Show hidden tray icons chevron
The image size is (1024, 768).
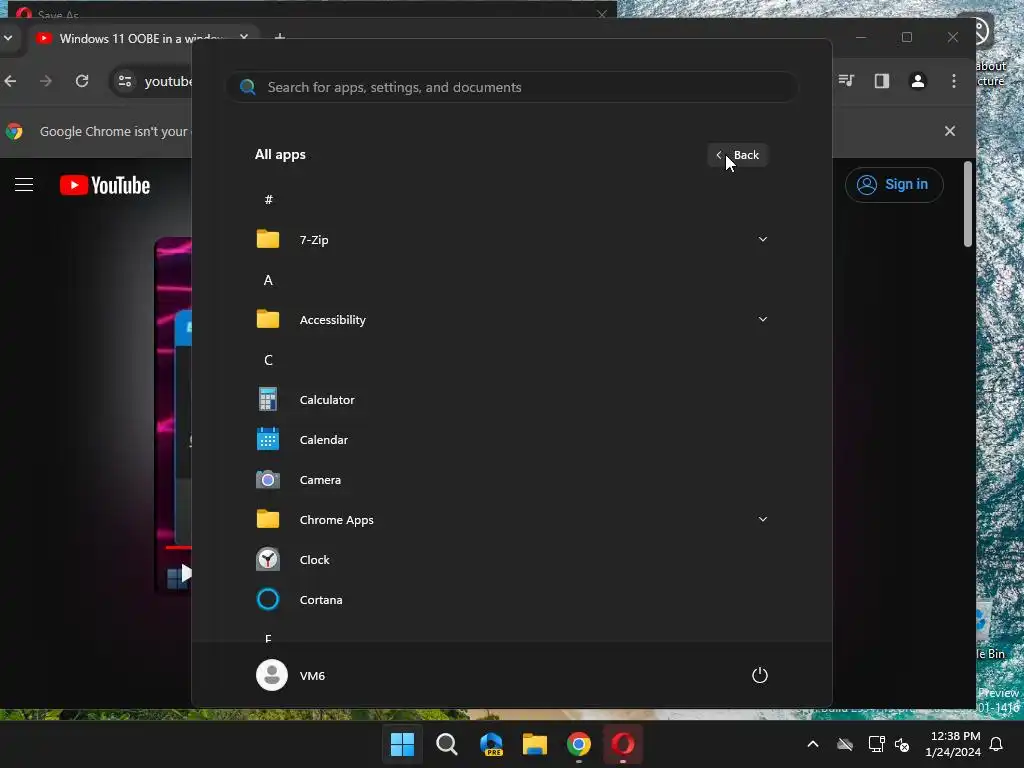pyautogui.click(x=813, y=744)
